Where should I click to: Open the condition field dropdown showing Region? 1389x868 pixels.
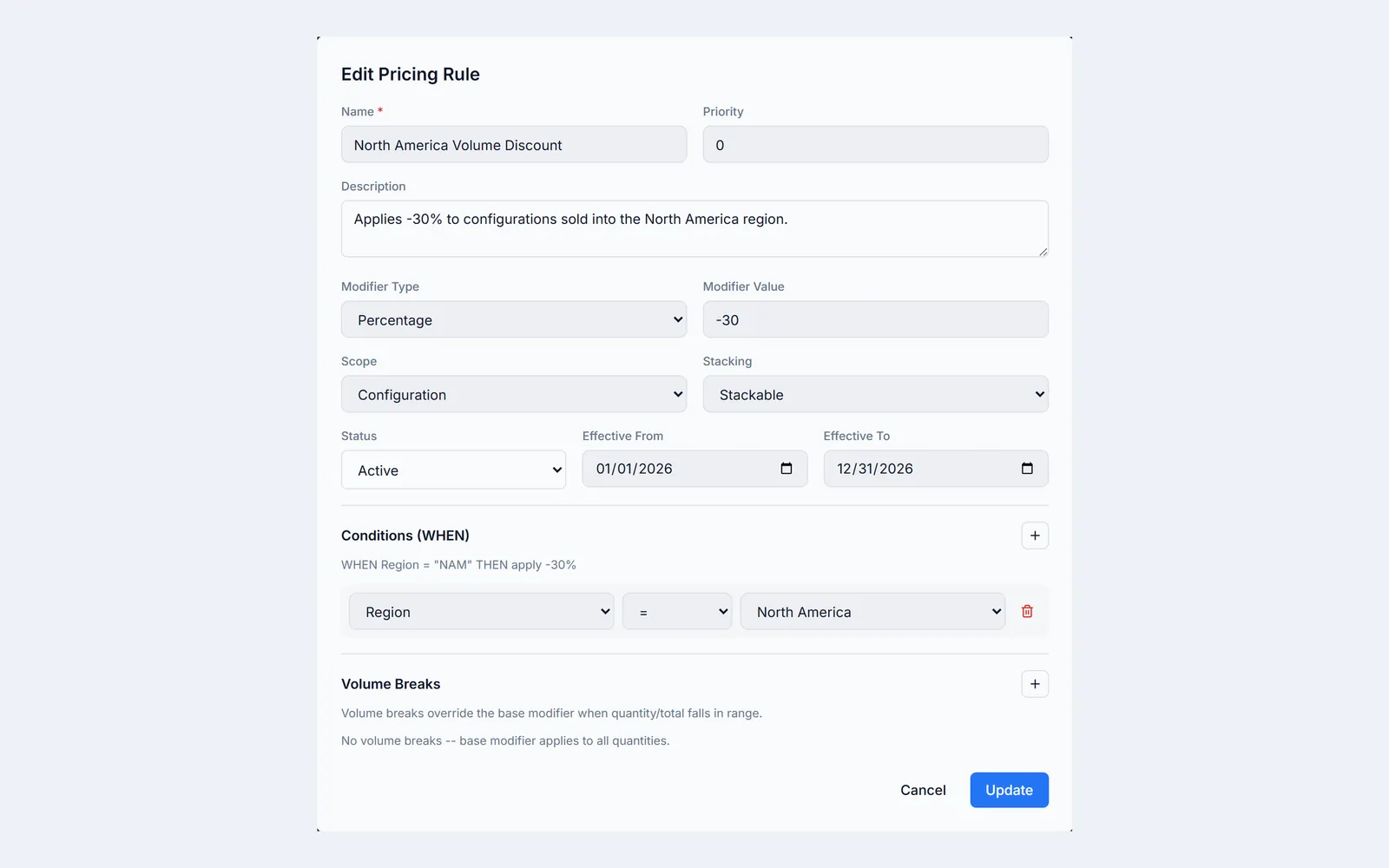click(482, 611)
